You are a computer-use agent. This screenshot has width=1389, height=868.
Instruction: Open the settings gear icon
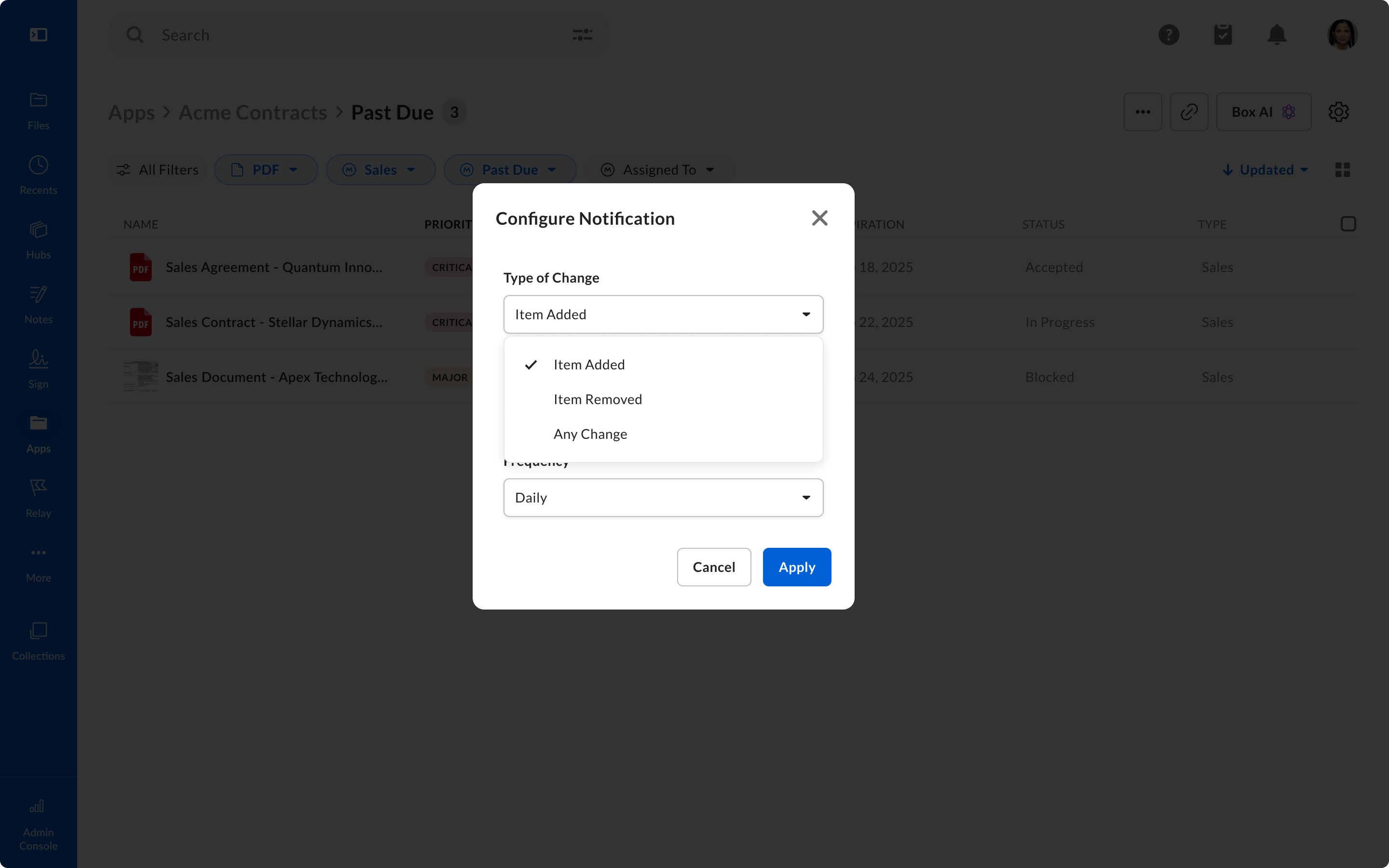[1338, 112]
